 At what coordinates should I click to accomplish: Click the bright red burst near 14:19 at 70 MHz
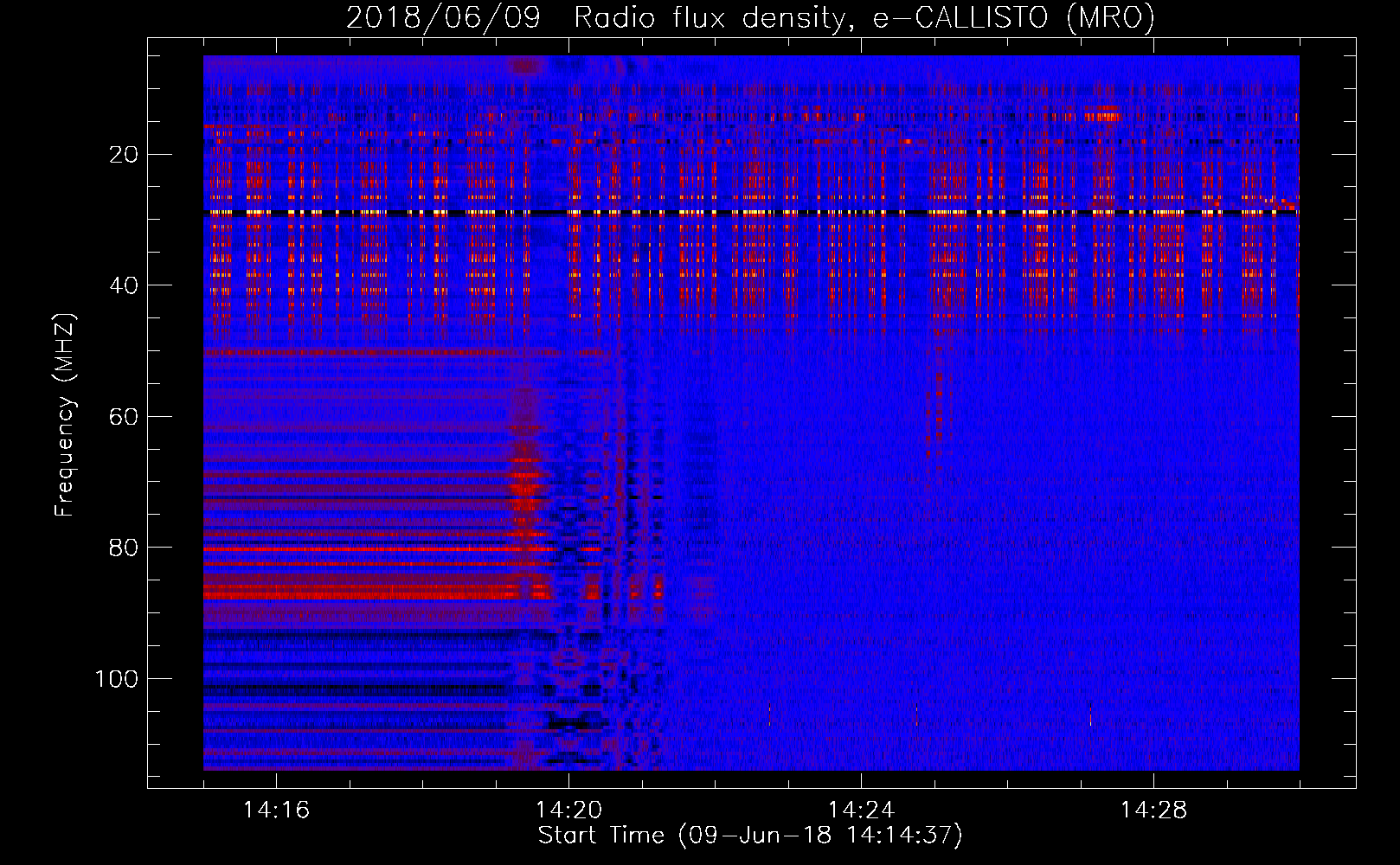click(524, 489)
